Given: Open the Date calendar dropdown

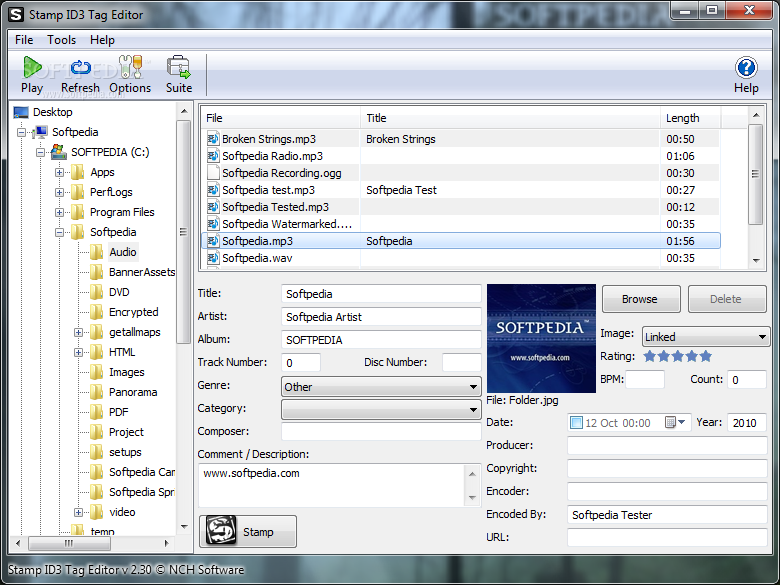Looking at the screenshot, I should click(x=676, y=422).
